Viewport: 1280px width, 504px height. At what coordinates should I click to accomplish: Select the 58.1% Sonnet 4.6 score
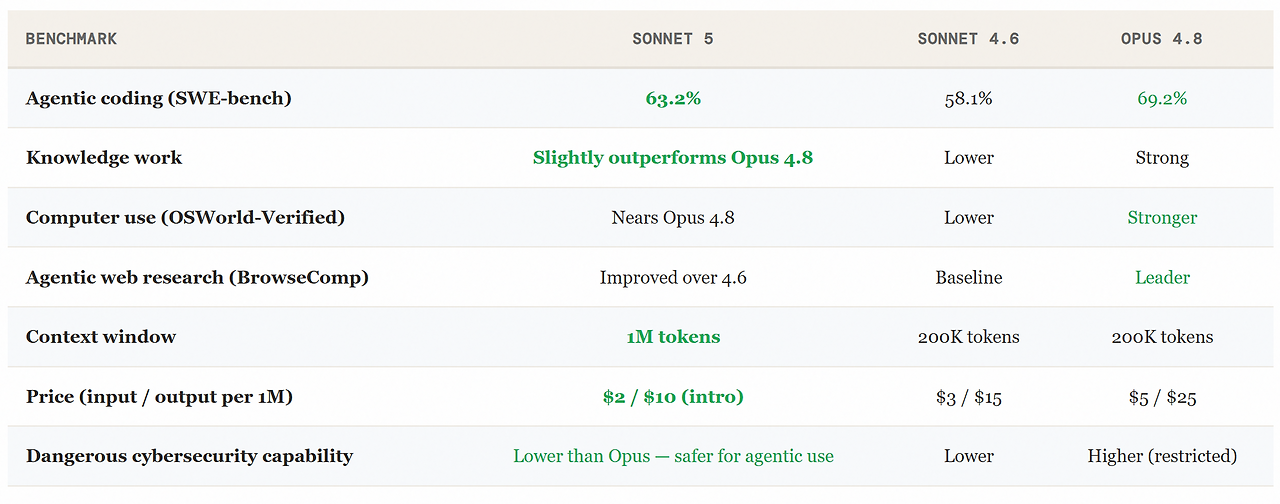coord(968,98)
